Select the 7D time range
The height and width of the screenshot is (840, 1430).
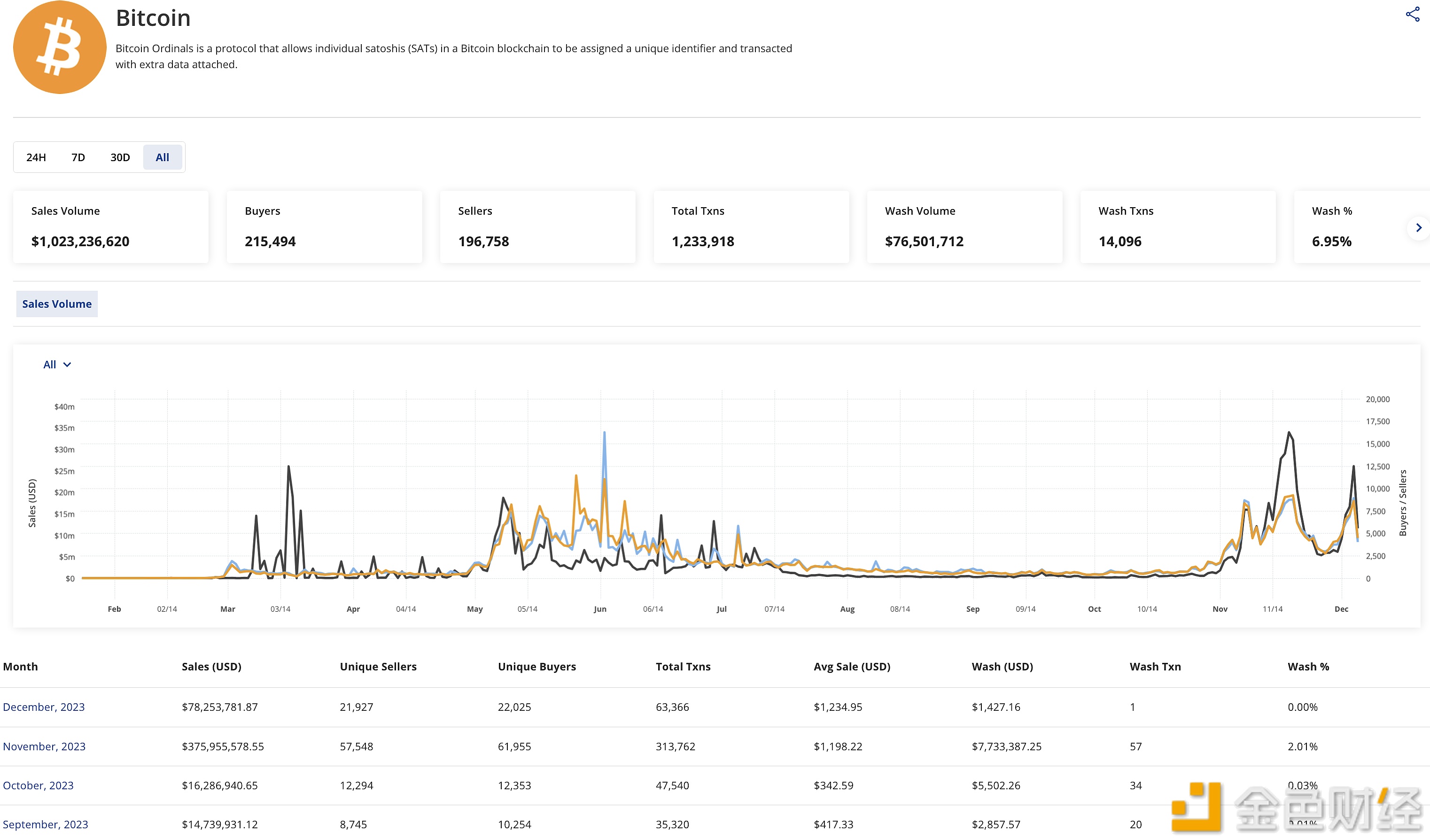pos(78,157)
